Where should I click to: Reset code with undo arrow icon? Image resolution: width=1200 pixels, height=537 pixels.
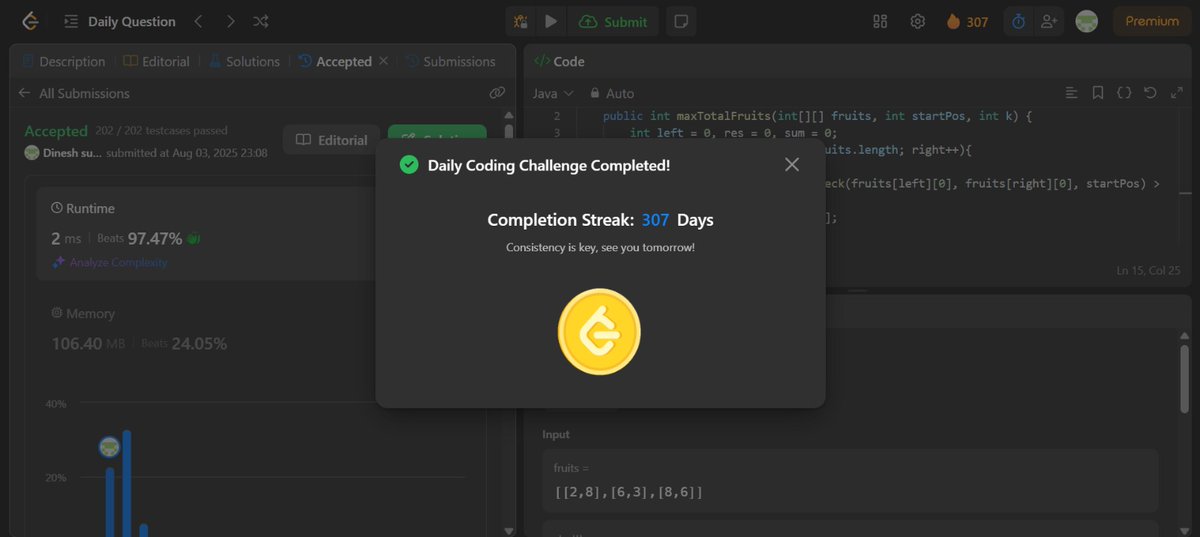(1150, 93)
